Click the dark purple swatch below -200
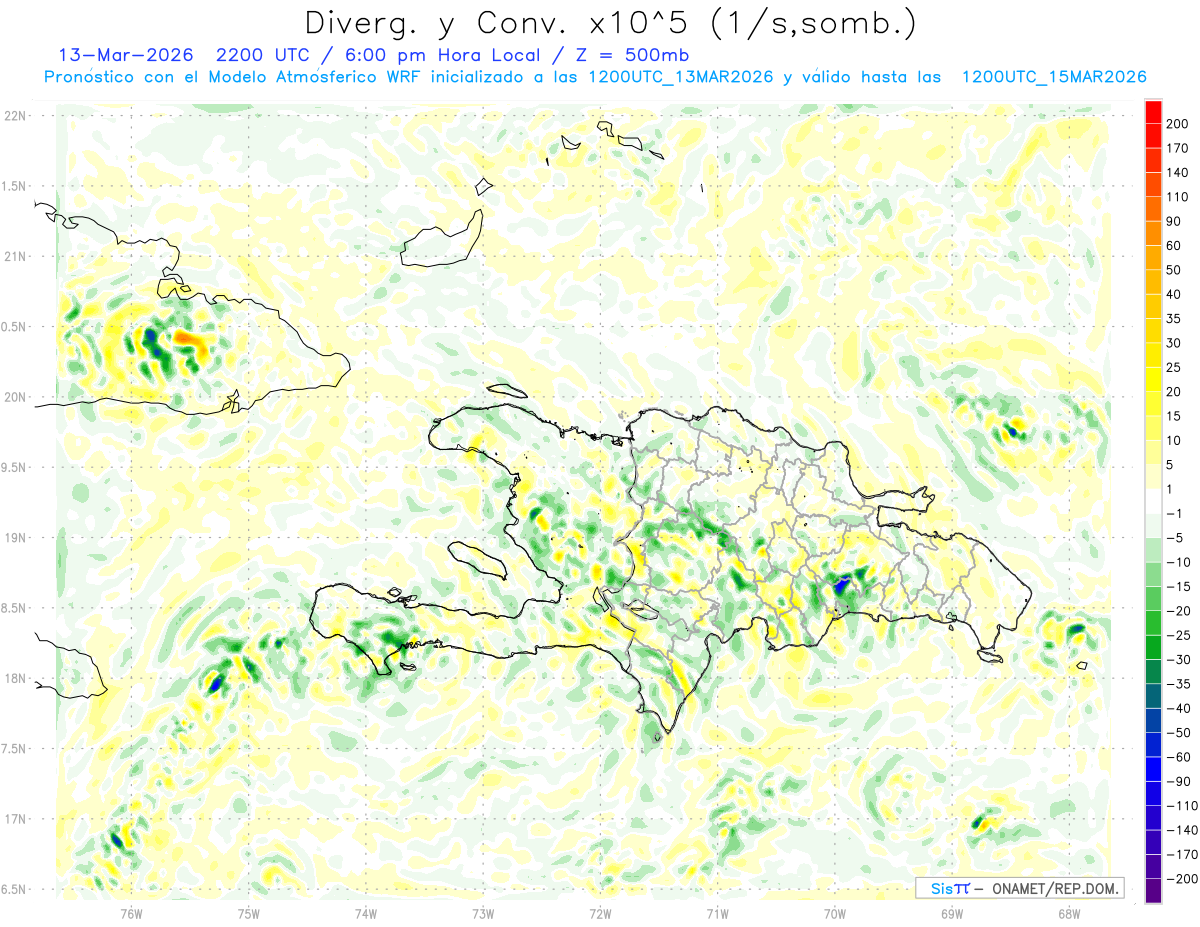The image size is (1200, 927). (x=1154, y=890)
